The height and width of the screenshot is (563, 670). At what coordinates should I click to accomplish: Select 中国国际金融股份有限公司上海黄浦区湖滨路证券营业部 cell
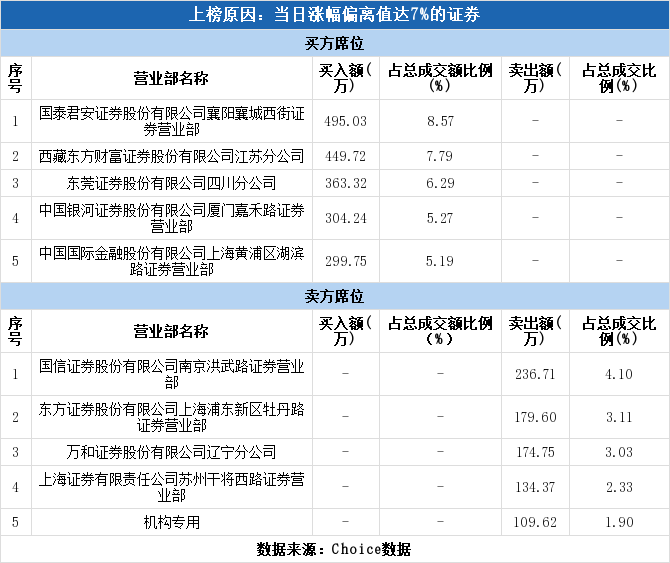coord(172,261)
